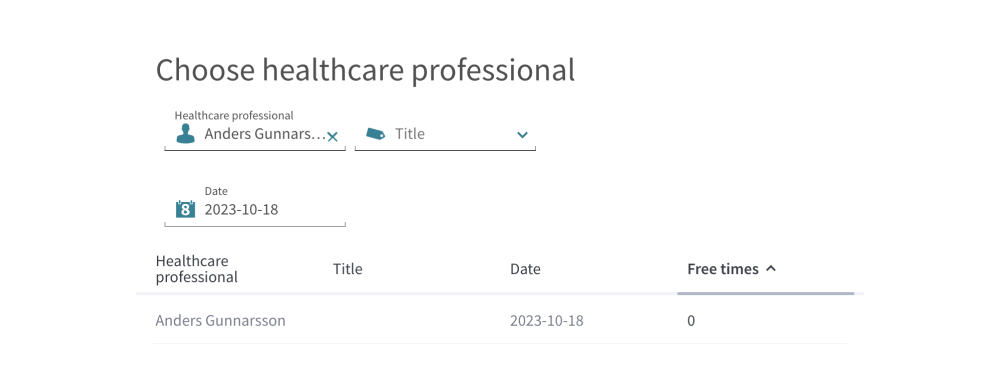Open the Title filter combo box
1000x373 pixels.
[445, 134]
